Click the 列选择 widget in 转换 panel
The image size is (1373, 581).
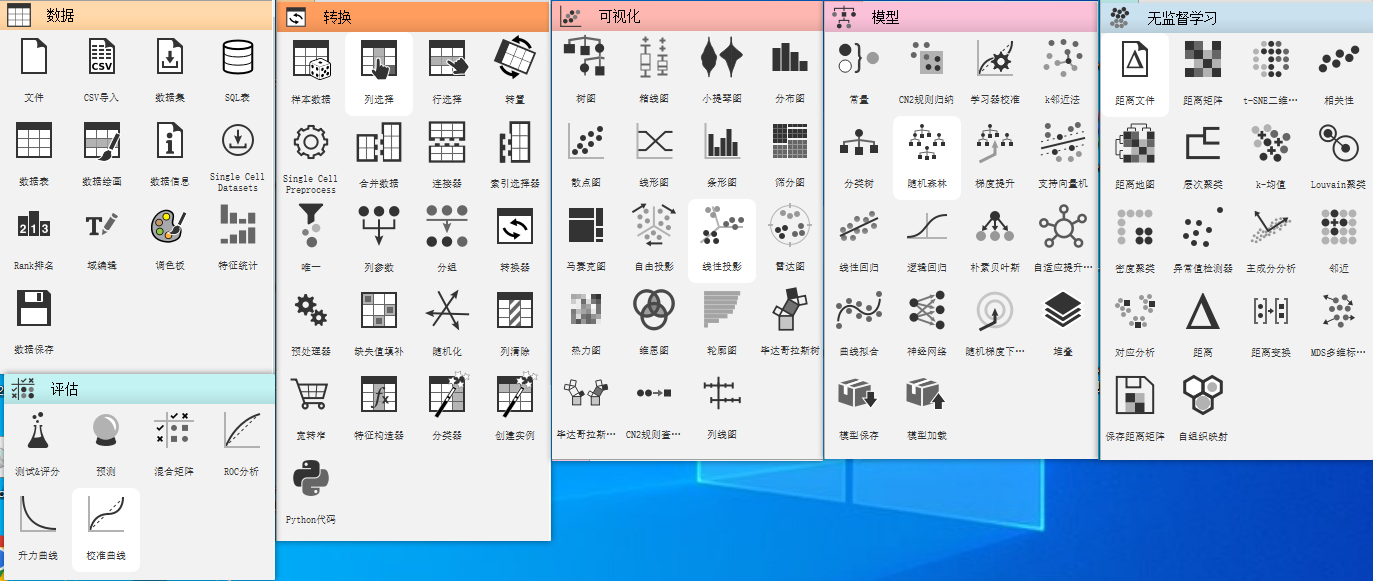[x=379, y=58]
